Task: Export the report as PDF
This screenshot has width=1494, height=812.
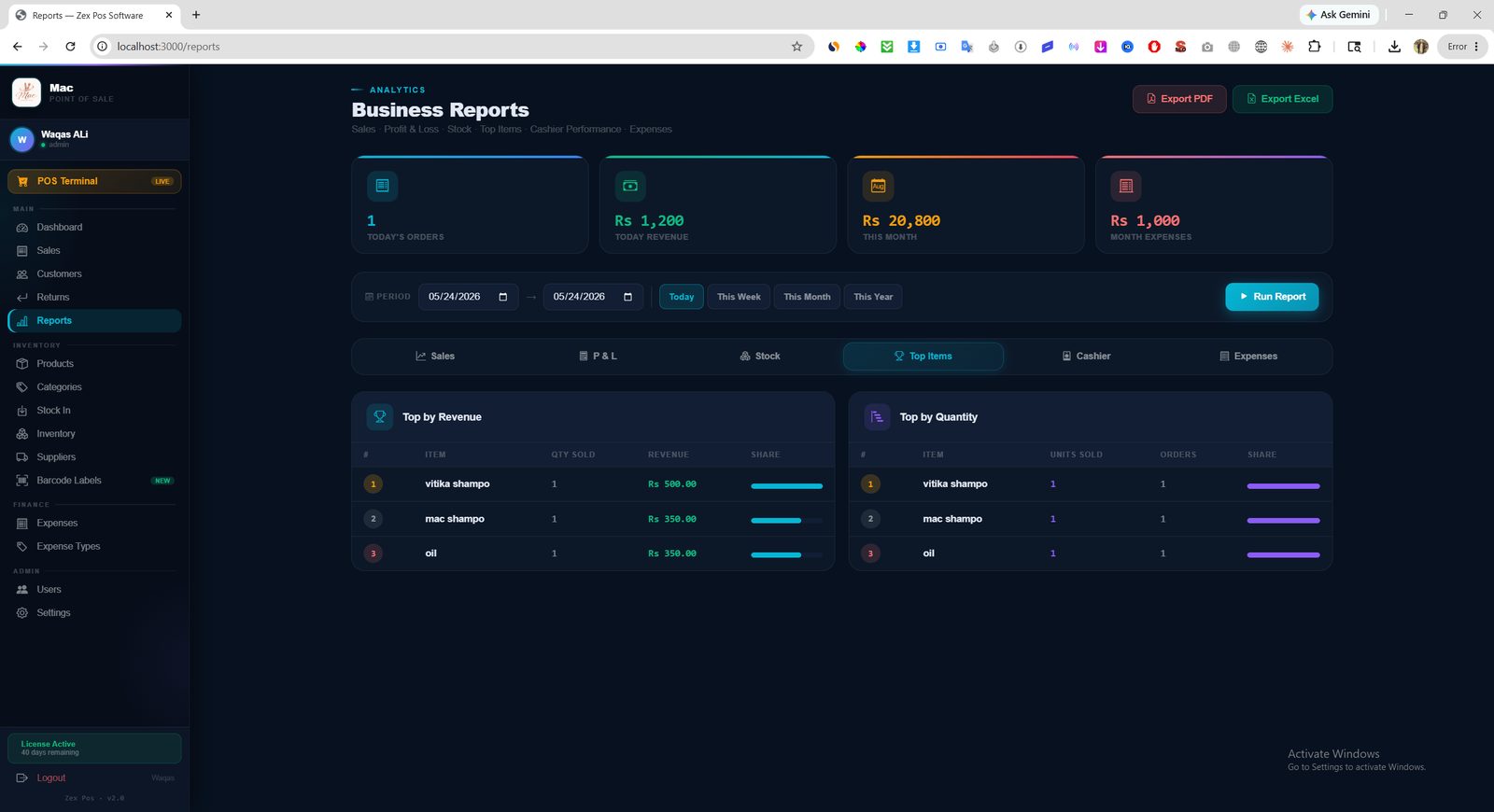Action: tap(1179, 99)
